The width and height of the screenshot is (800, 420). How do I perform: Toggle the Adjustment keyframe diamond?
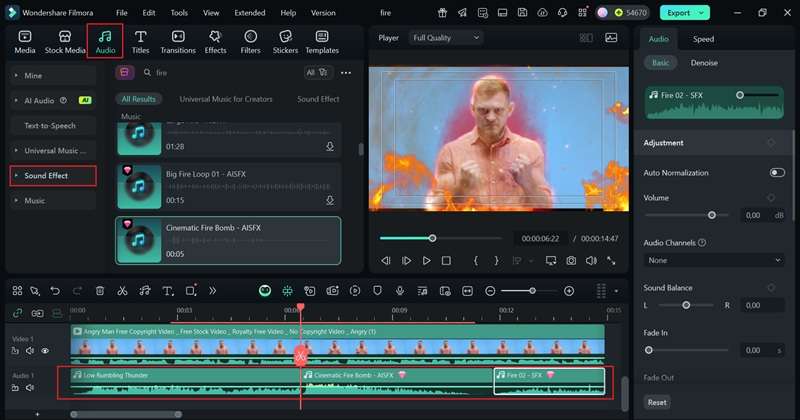(x=771, y=143)
